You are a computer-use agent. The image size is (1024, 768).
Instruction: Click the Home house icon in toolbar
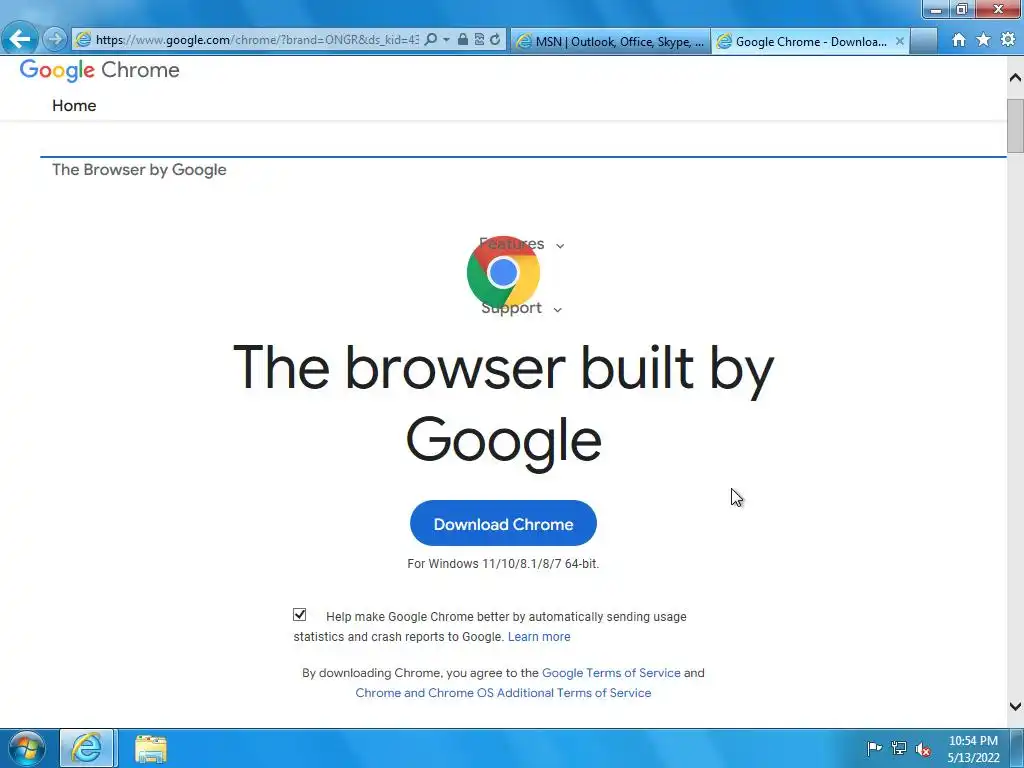tap(959, 40)
